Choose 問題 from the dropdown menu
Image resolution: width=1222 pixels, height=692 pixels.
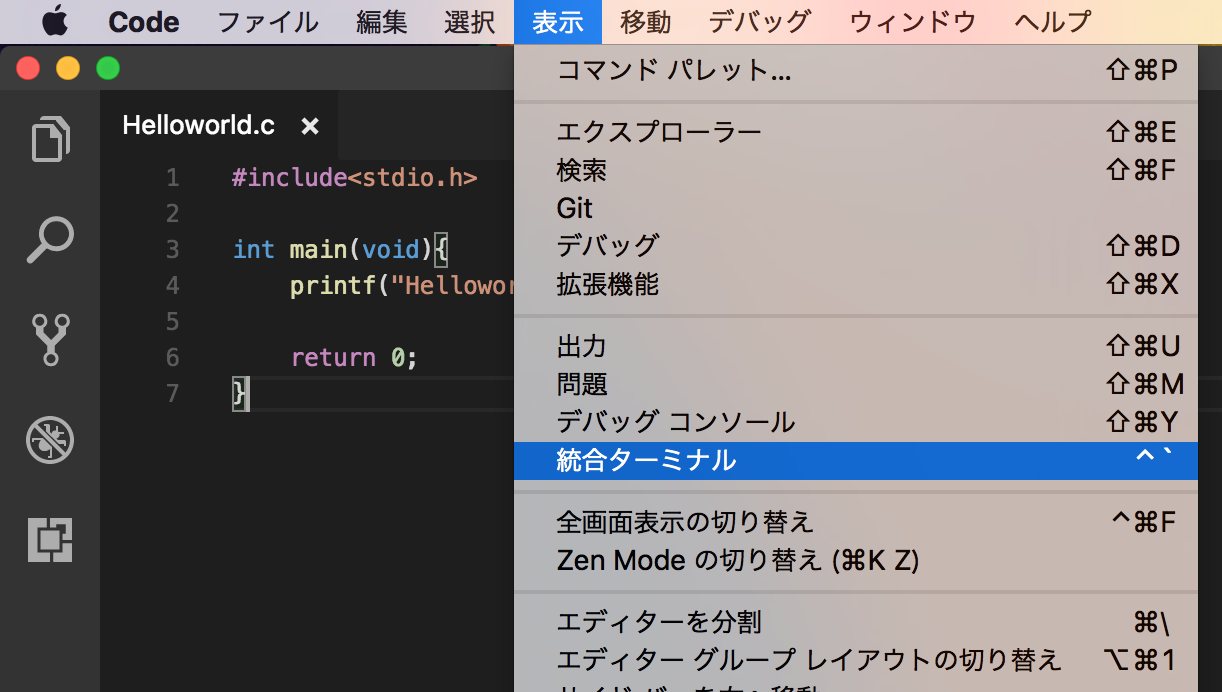[x=856, y=385]
